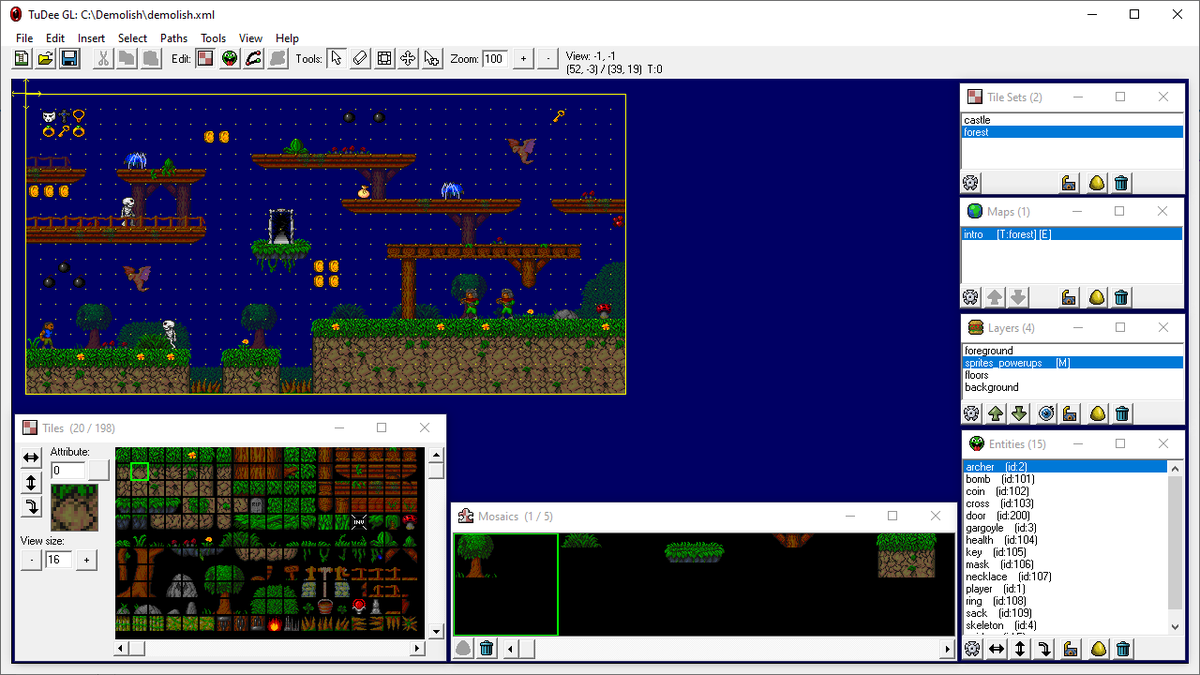Click the zoom out minus button

547,59
